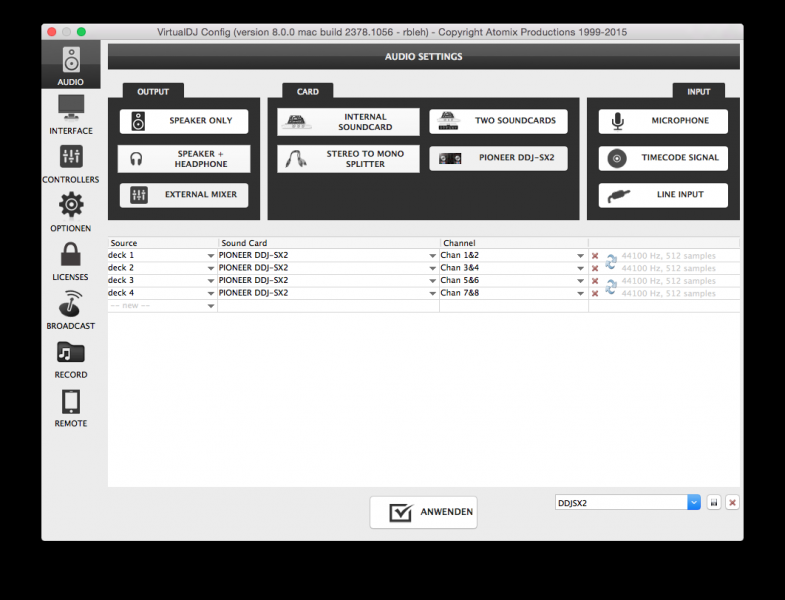Image resolution: width=785 pixels, height=600 pixels.
Task: Open the deck 1 source dropdown
Action: (211, 255)
